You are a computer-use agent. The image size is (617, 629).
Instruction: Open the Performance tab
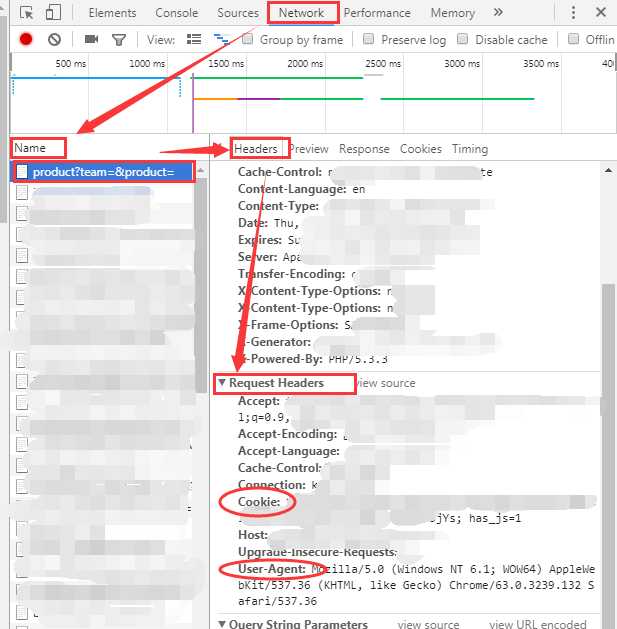pos(378,13)
